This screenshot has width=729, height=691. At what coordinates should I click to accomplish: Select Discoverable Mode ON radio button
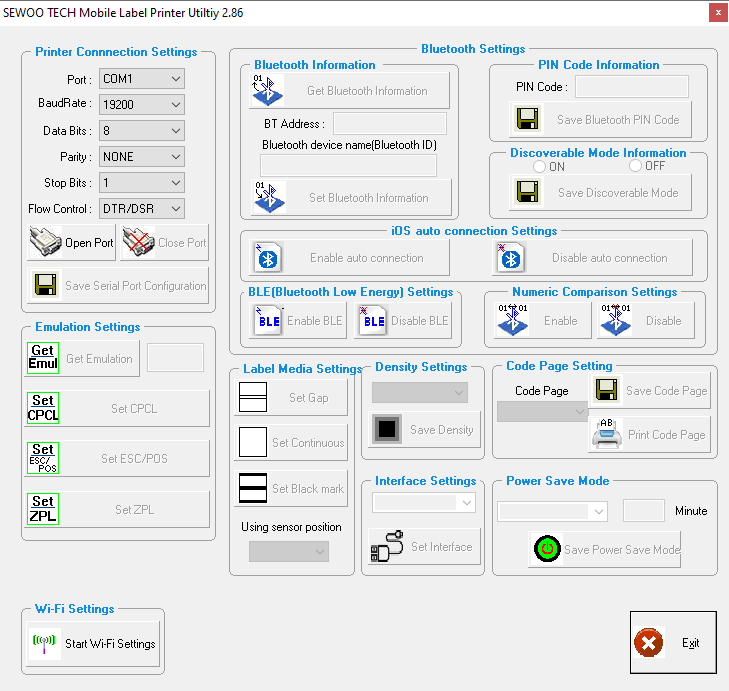click(539, 166)
